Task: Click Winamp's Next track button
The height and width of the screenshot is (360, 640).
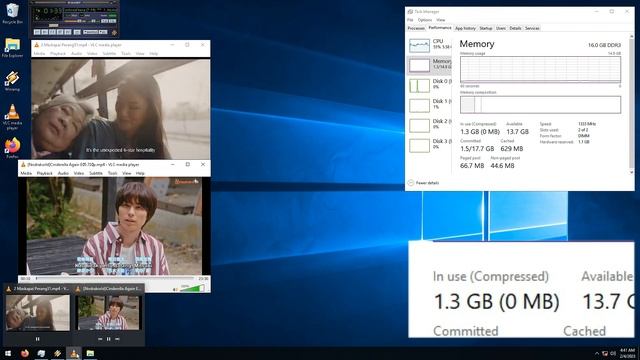Action: [x=68, y=32]
